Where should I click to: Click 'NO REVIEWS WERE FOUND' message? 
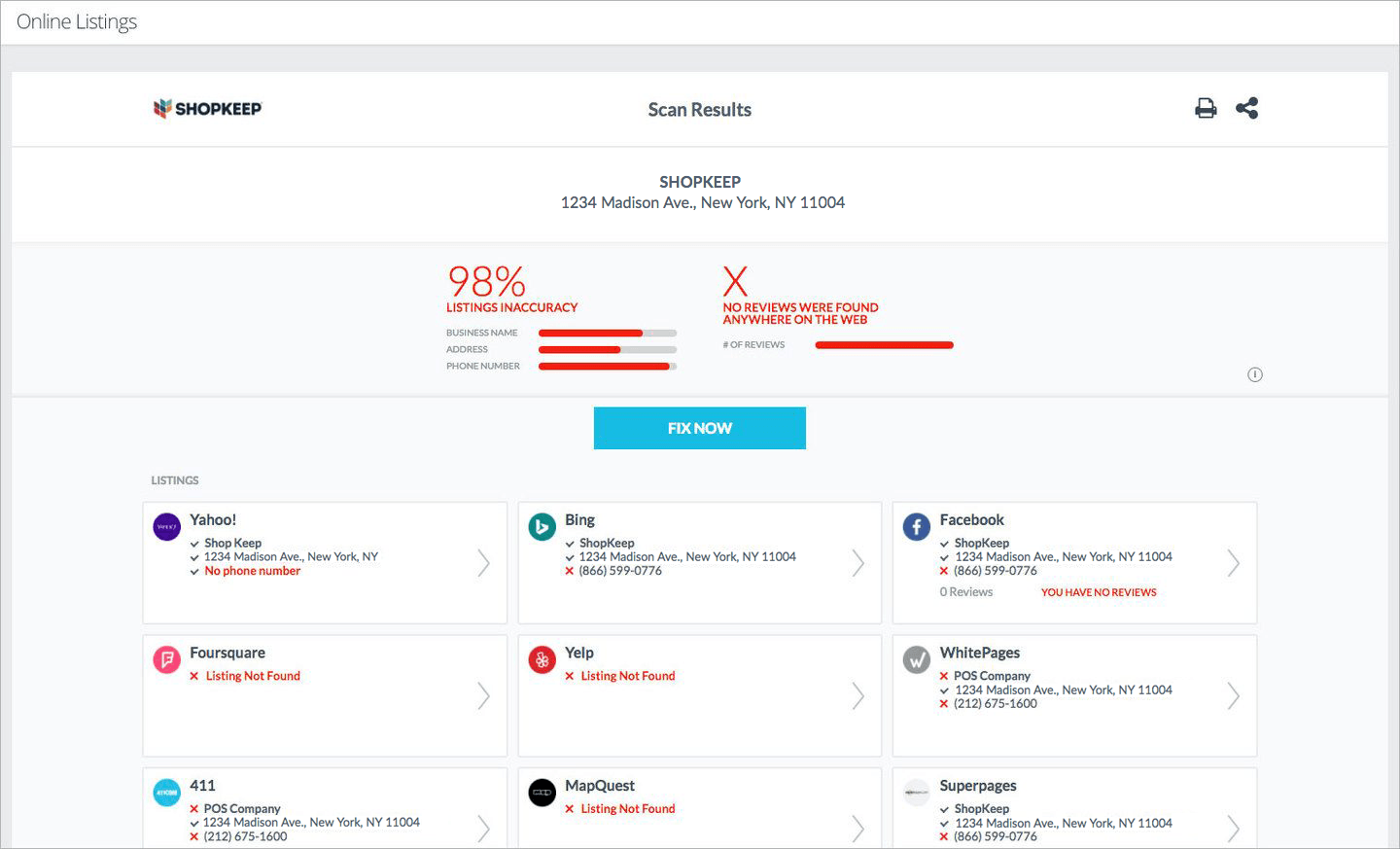pos(800,313)
